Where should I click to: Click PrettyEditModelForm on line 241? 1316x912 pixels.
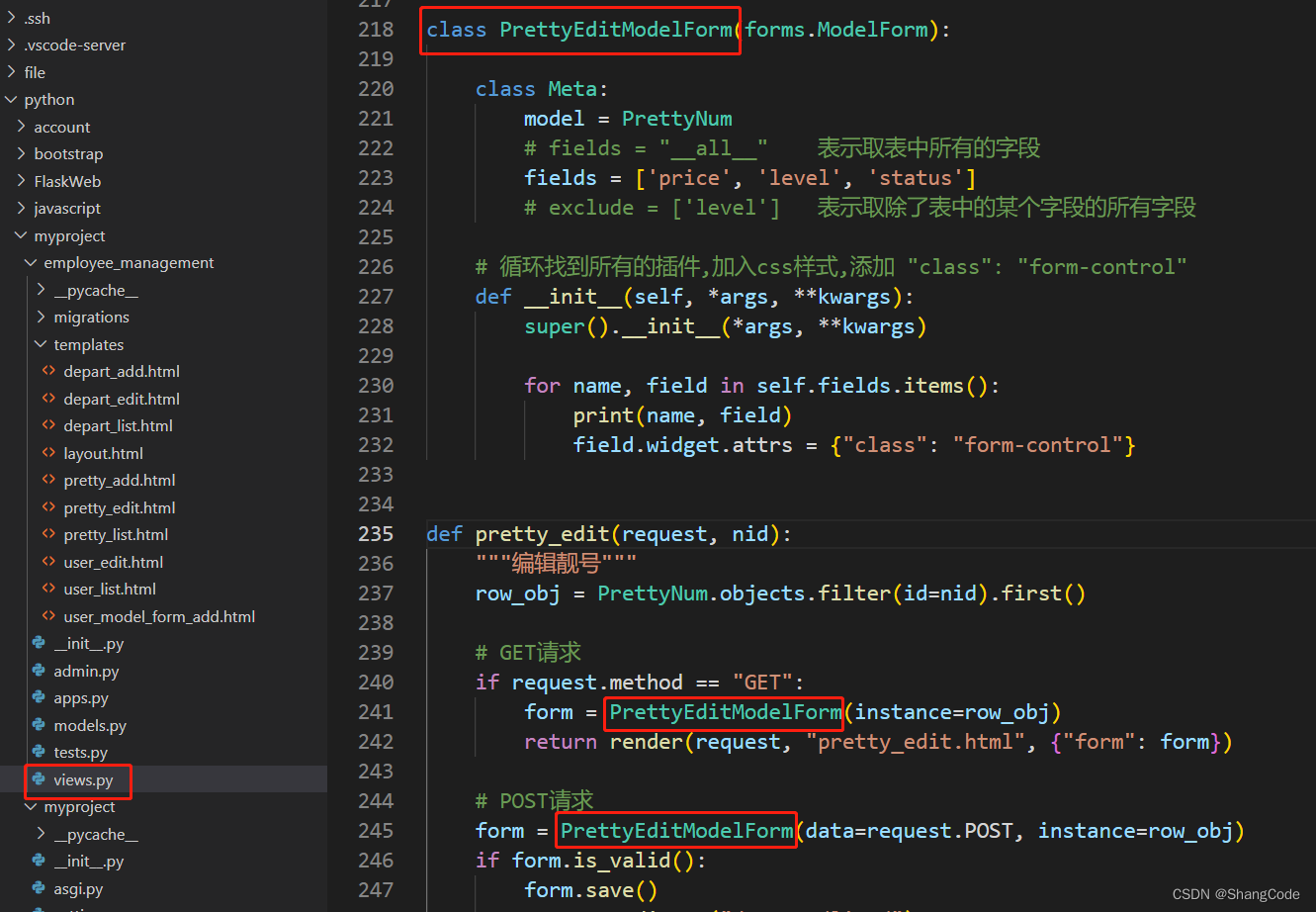[726, 712]
